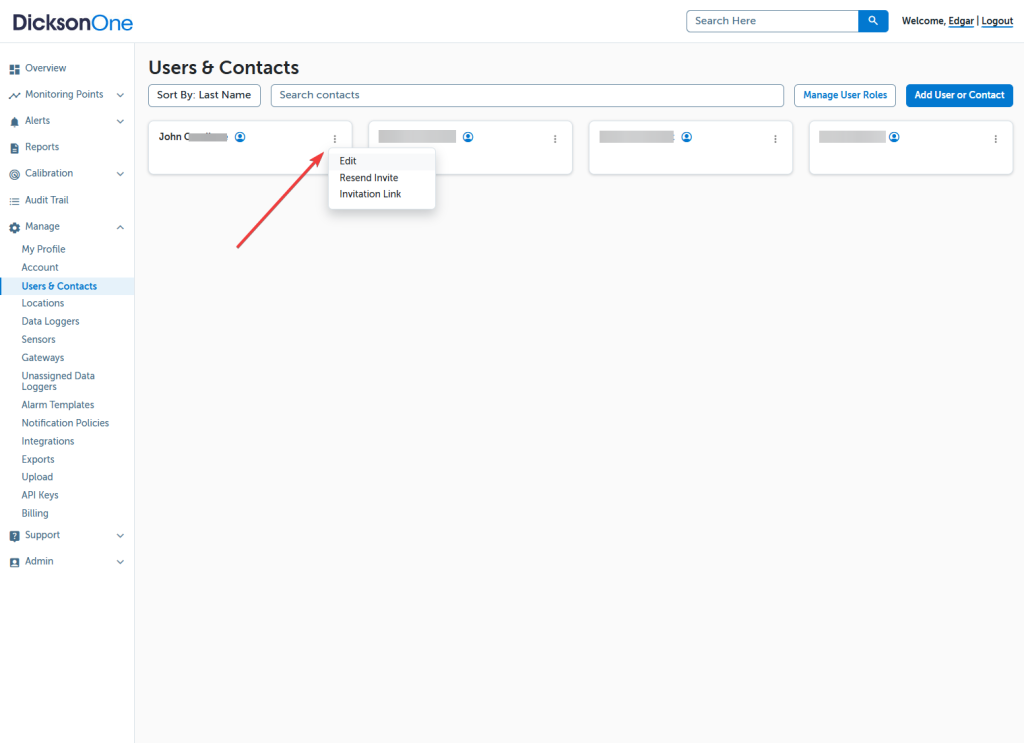1024x743 pixels.
Task: Click the Overview dashboard icon
Action: pyautogui.click(x=14, y=69)
